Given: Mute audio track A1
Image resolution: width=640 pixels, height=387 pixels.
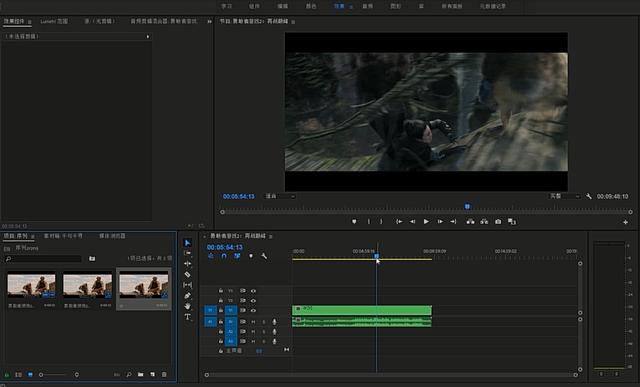Looking at the screenshot, I should click(253, 322).
